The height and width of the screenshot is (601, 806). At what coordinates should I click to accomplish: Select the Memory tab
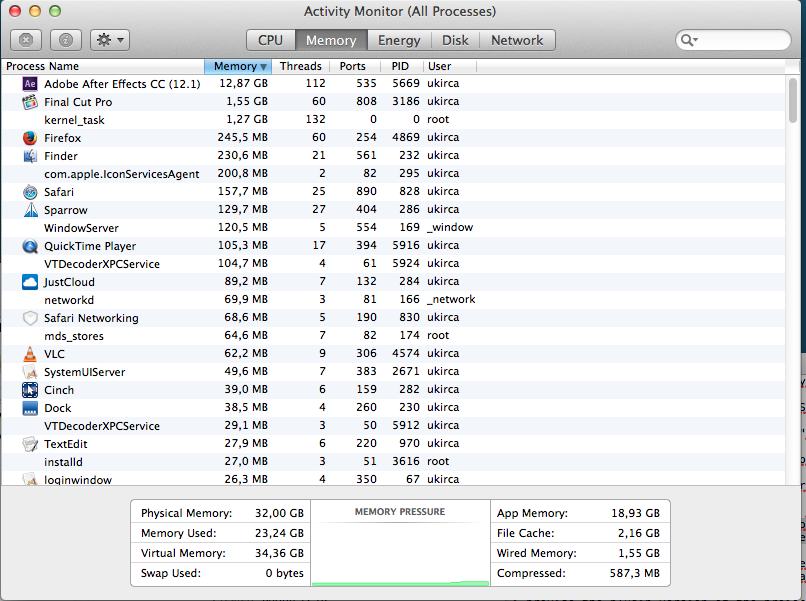point(331,40)
